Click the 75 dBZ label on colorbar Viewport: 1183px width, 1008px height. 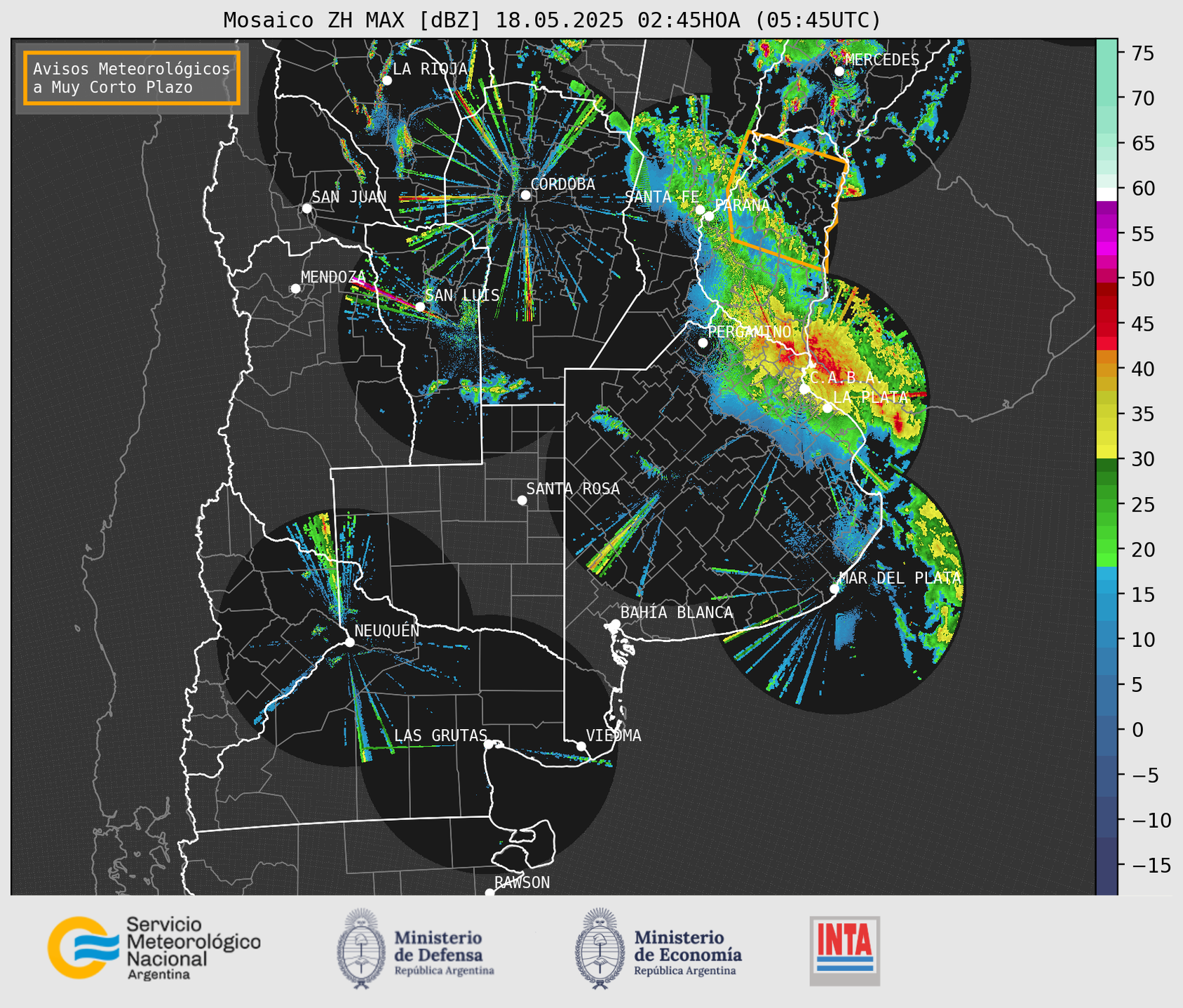tap(1143, 53)
